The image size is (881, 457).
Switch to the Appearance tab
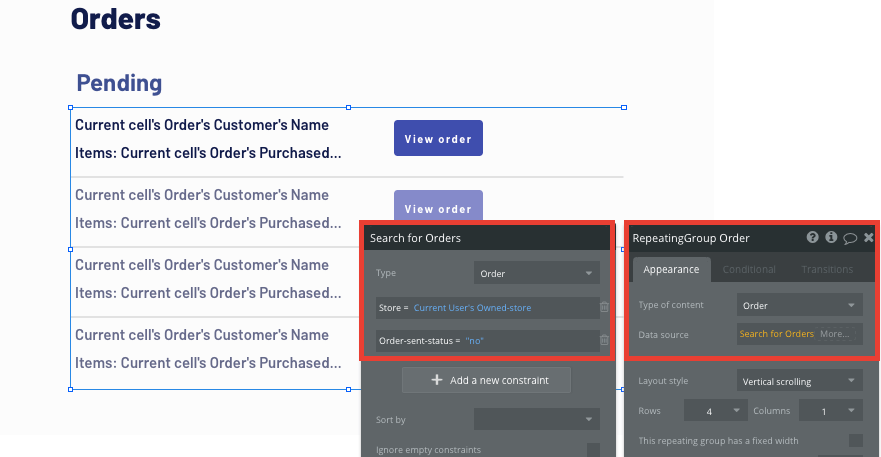click(x=671, y=270)
